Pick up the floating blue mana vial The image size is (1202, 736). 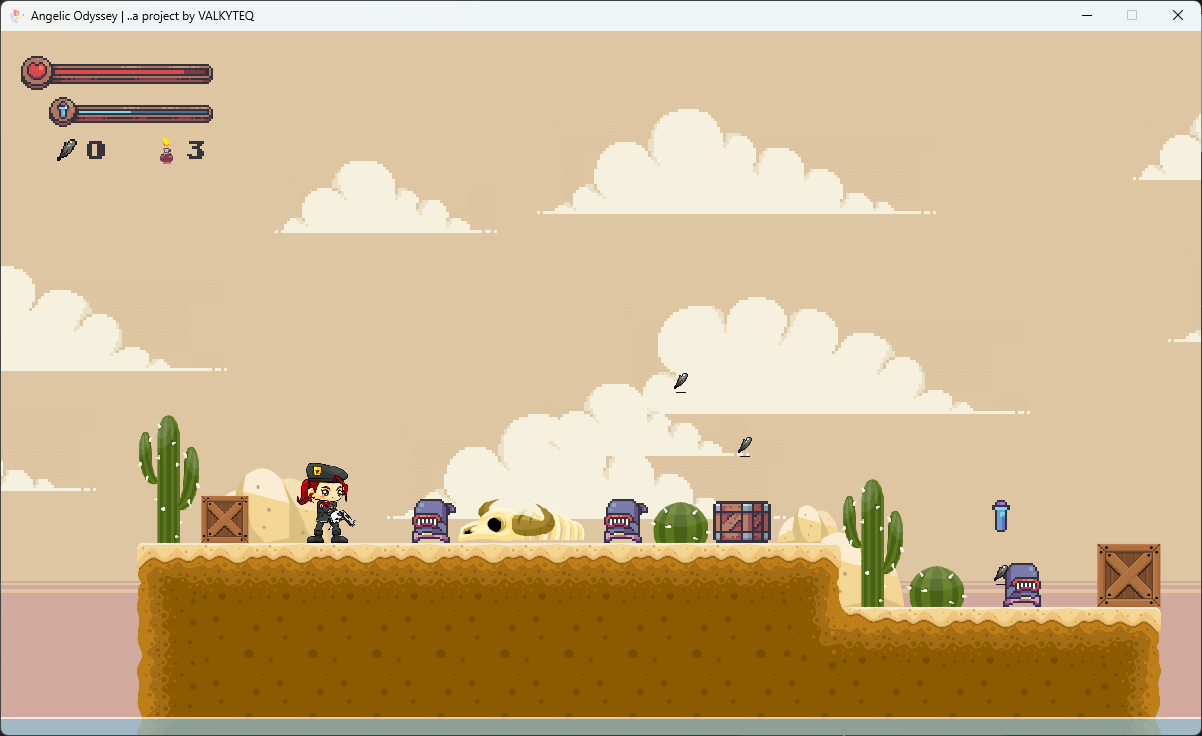point(1000,515)
